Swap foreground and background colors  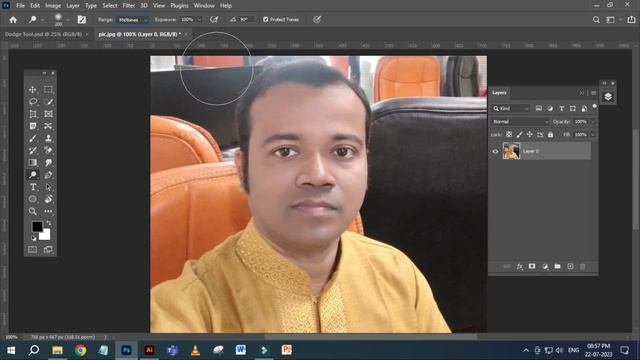click(48, 223)
